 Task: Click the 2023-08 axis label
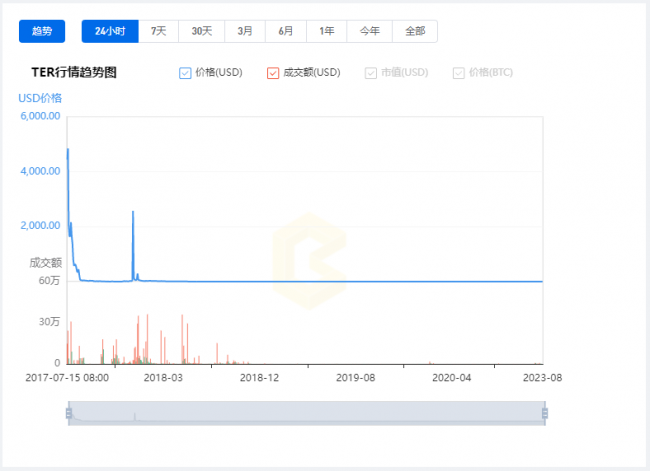(542, 378)
